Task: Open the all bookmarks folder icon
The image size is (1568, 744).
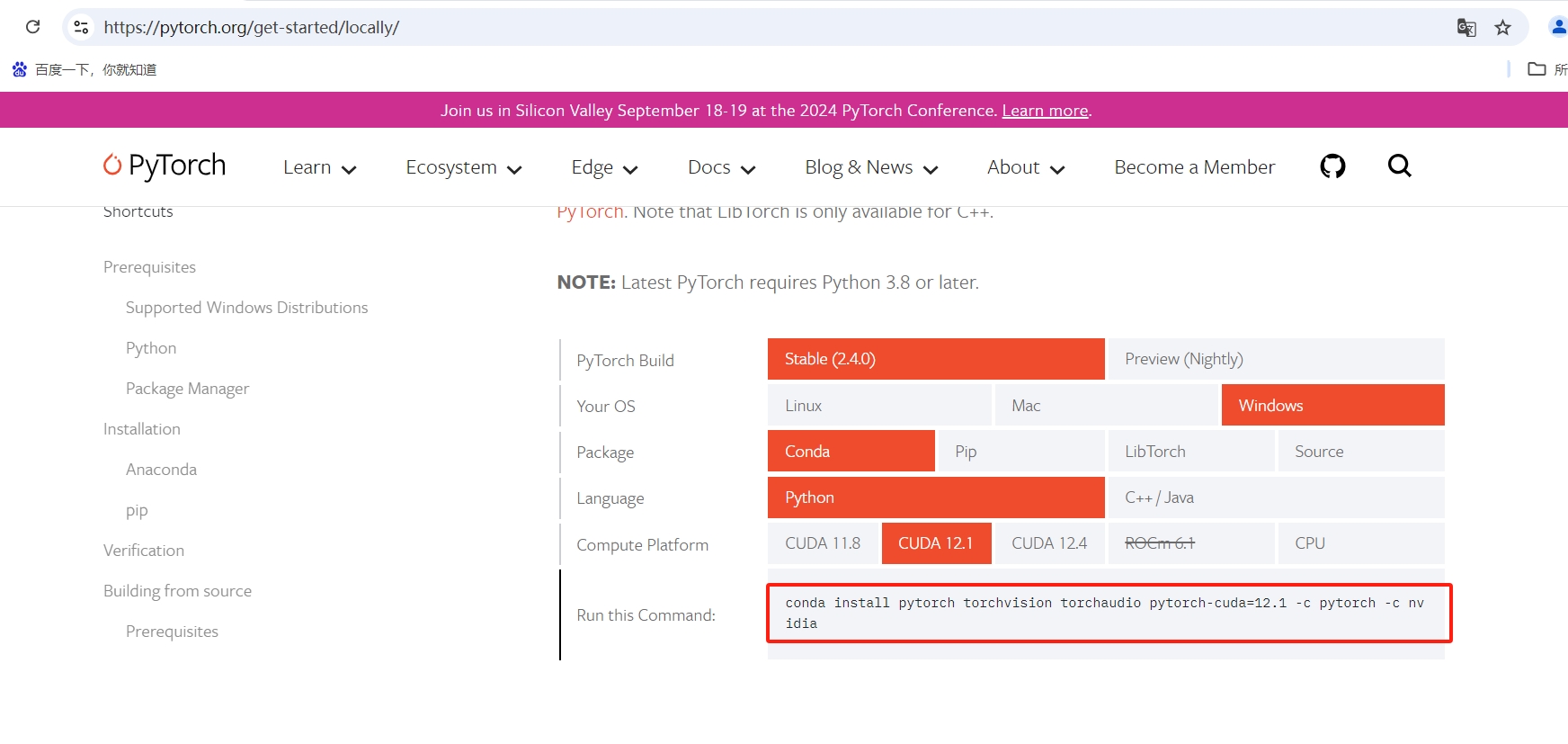Action: (x=1537, y=69)
